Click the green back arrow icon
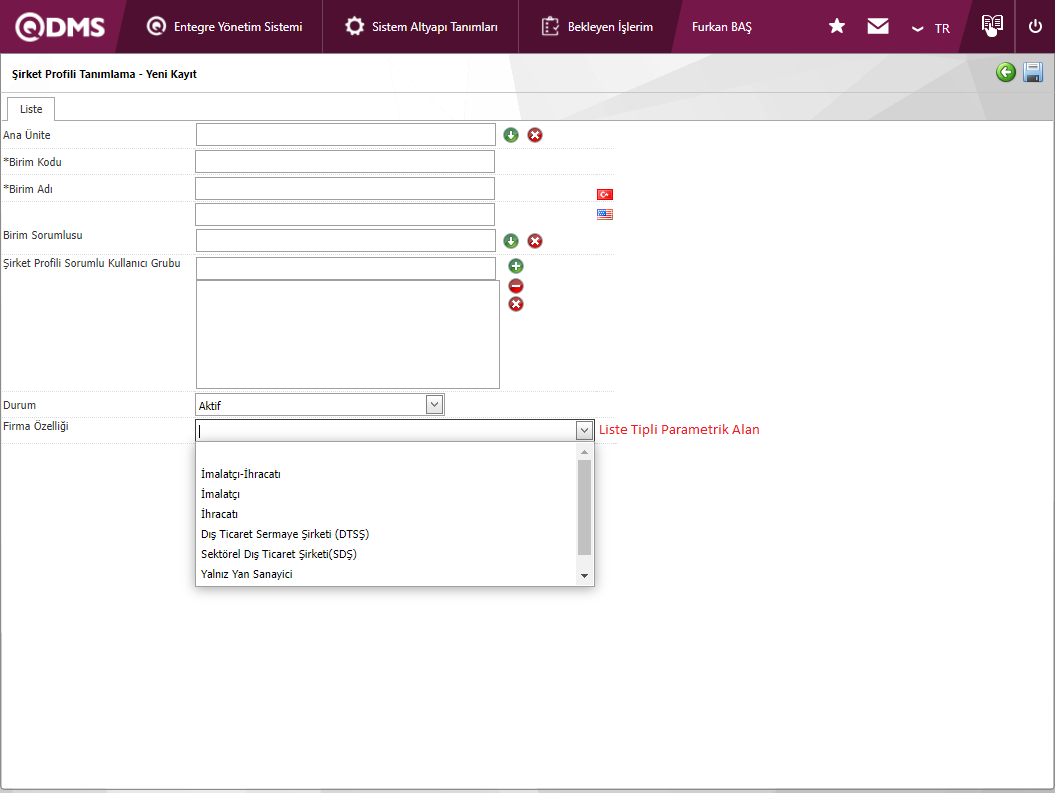The height and width of the screenshot is (793, 1055). click(x=1006, y=72)
